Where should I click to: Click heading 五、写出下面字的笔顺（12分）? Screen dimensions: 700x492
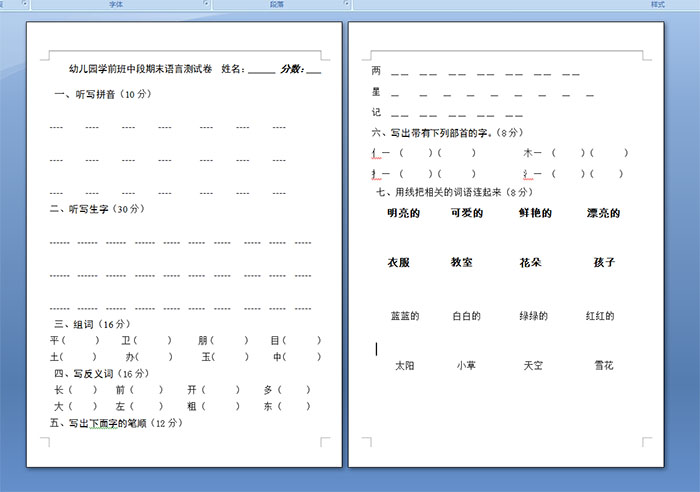point(116,423)
